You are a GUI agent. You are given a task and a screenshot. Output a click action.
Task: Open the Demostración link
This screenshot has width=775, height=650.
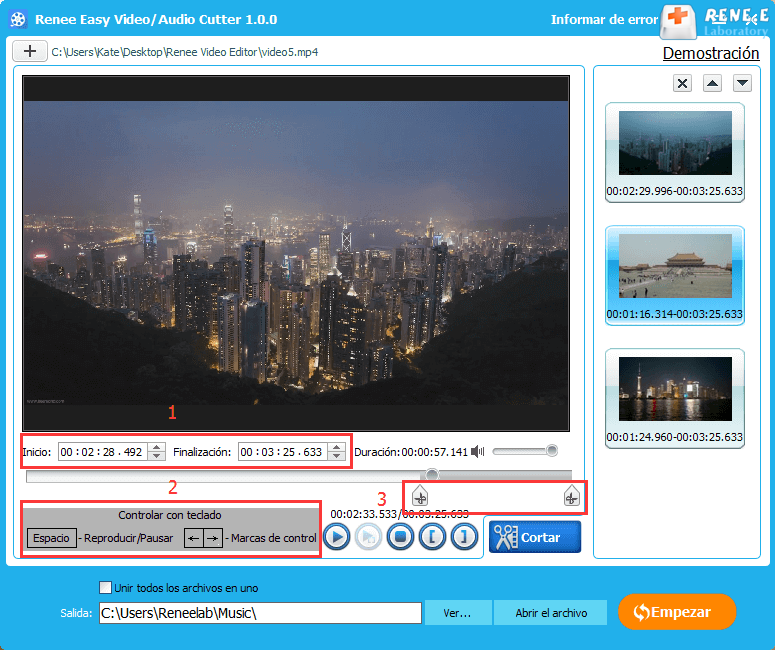tap(711, 53)
